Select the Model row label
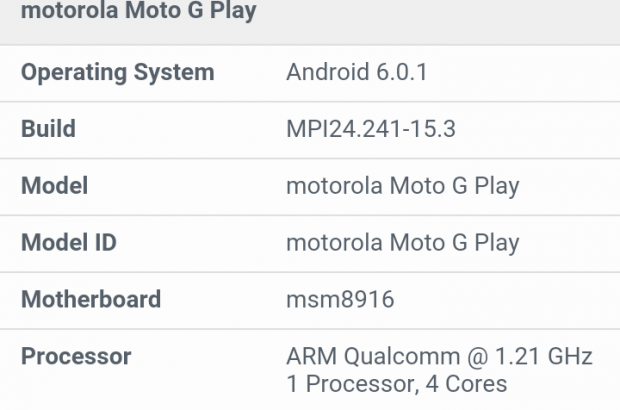The height and width of the screenshot is (410, 620). 54,186
